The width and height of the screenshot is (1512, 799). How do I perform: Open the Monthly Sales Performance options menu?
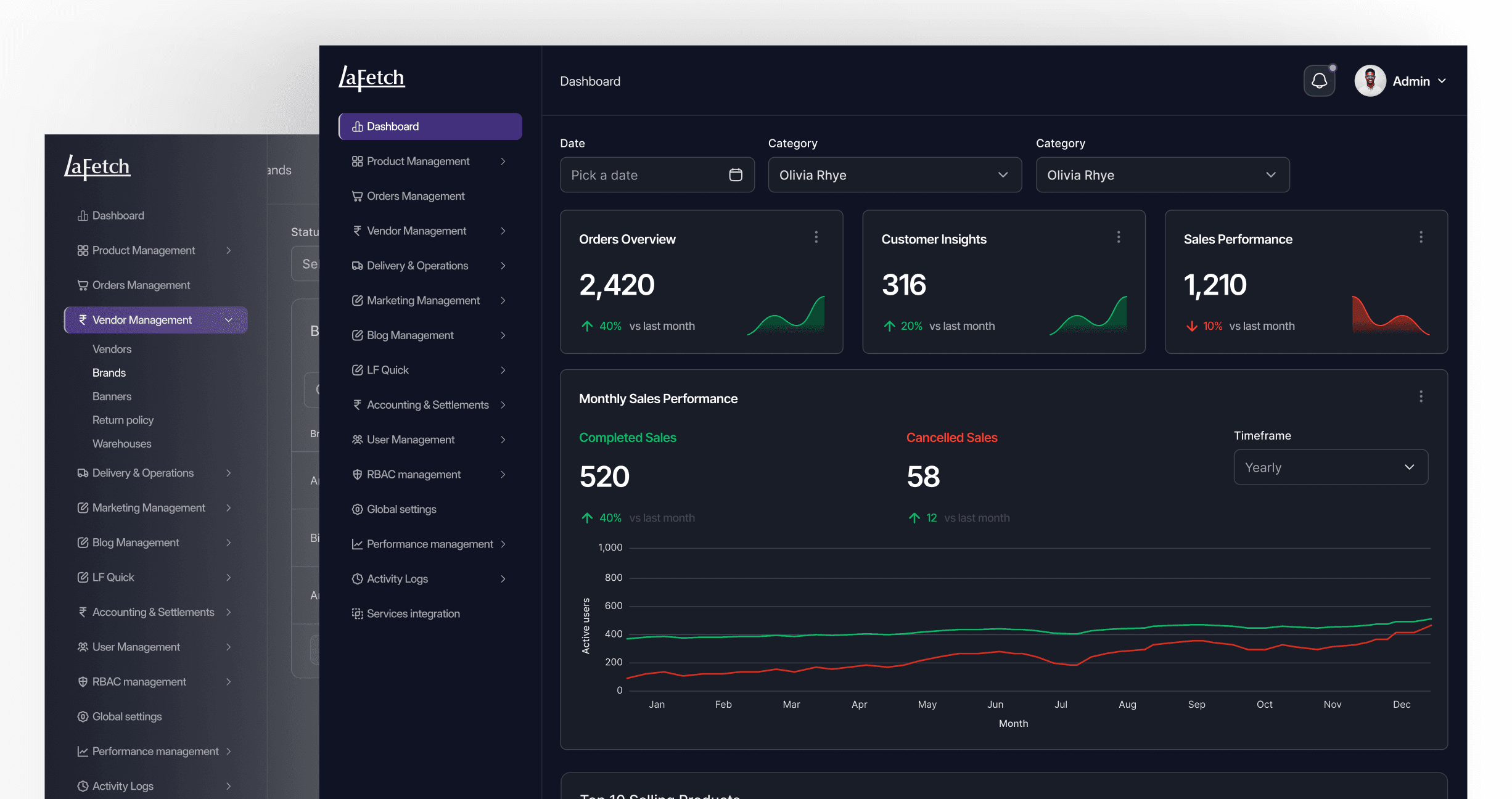click(x=1421, y=396)
